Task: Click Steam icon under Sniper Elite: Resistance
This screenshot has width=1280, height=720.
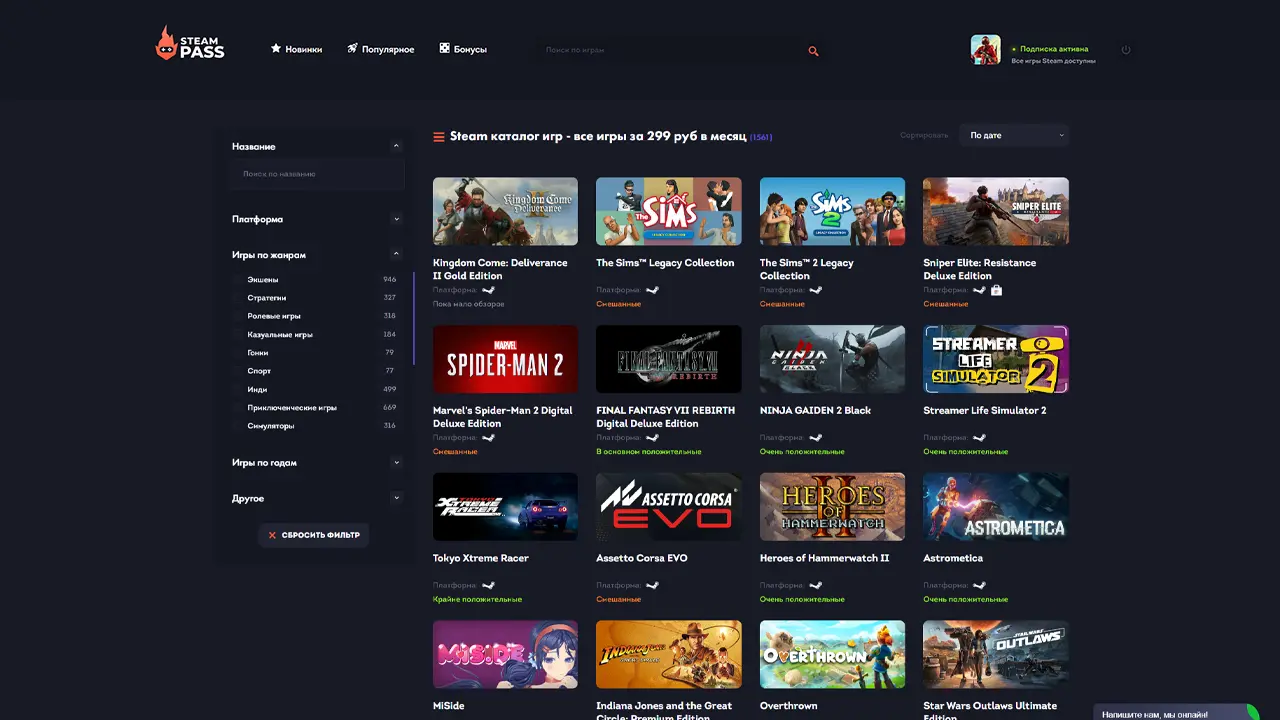Action: tap(980, 290)
